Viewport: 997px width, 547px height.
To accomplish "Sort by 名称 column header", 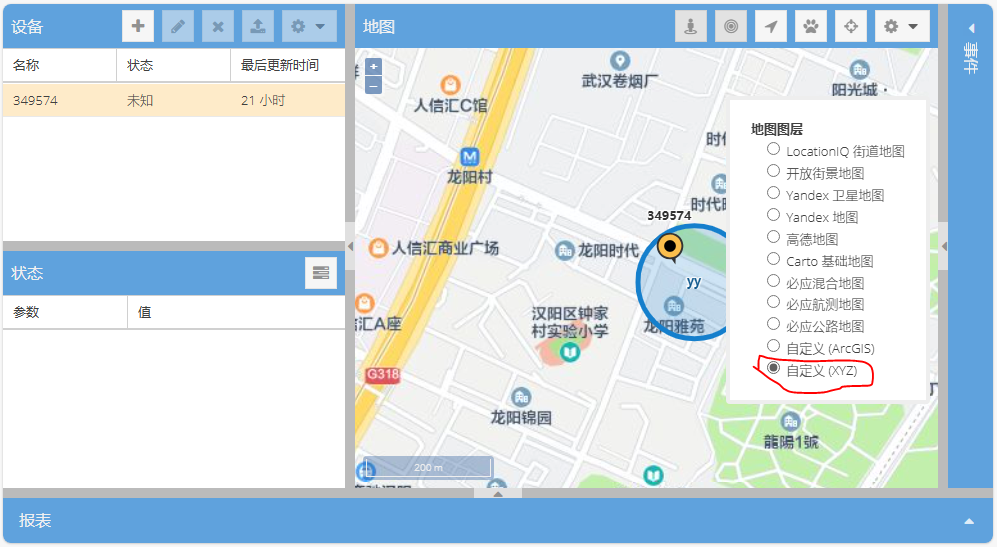I will click(x=60, y=65).
